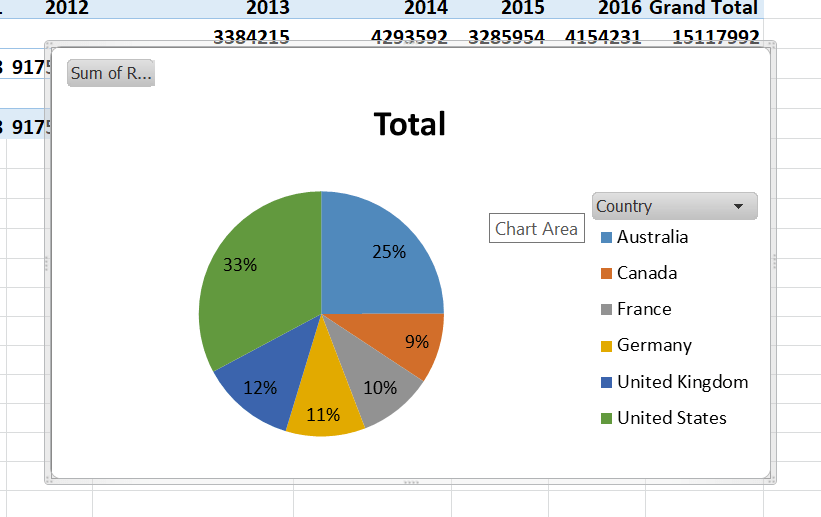Screen dimensions: 821x517
Task: Click the yellow Germany legend swatch
Action: point(606,346)
